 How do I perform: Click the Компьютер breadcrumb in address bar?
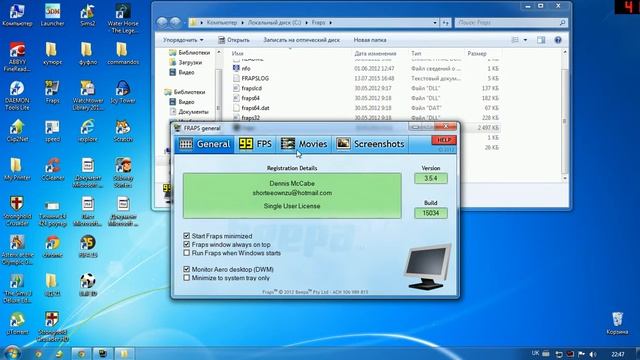click(222, 22)
